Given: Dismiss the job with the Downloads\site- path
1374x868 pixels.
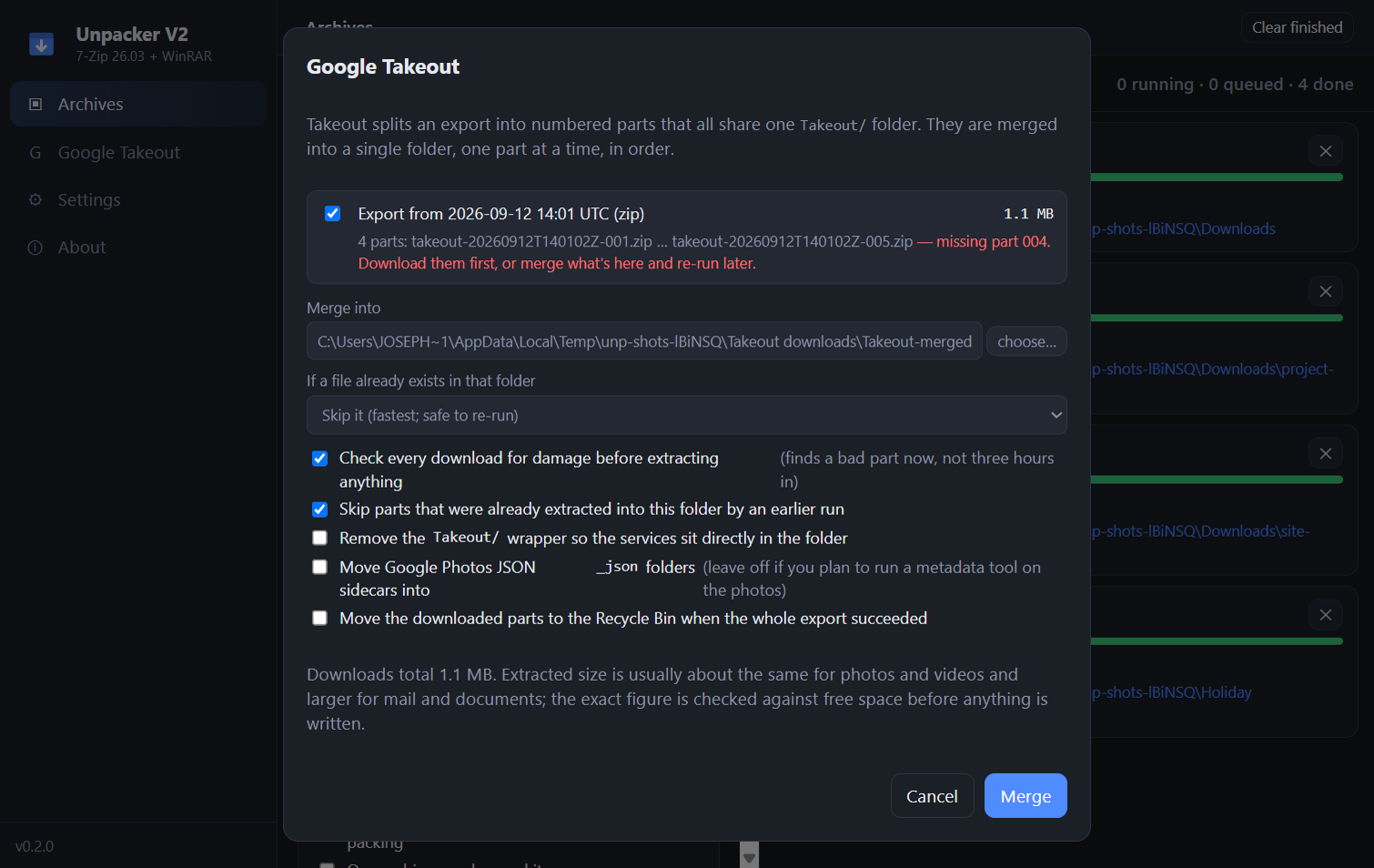Looking at the screenshot, I should 1325,453.
